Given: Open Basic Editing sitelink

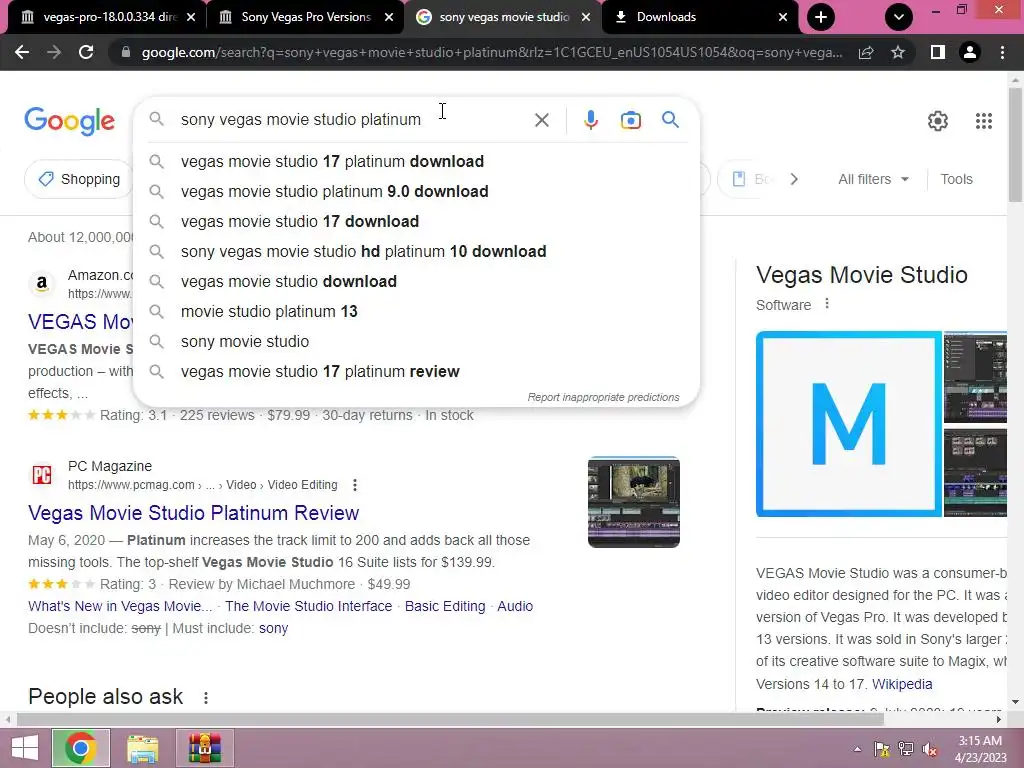Looking at the screenshot, I should pyautogui.click(x=445, y=606).
